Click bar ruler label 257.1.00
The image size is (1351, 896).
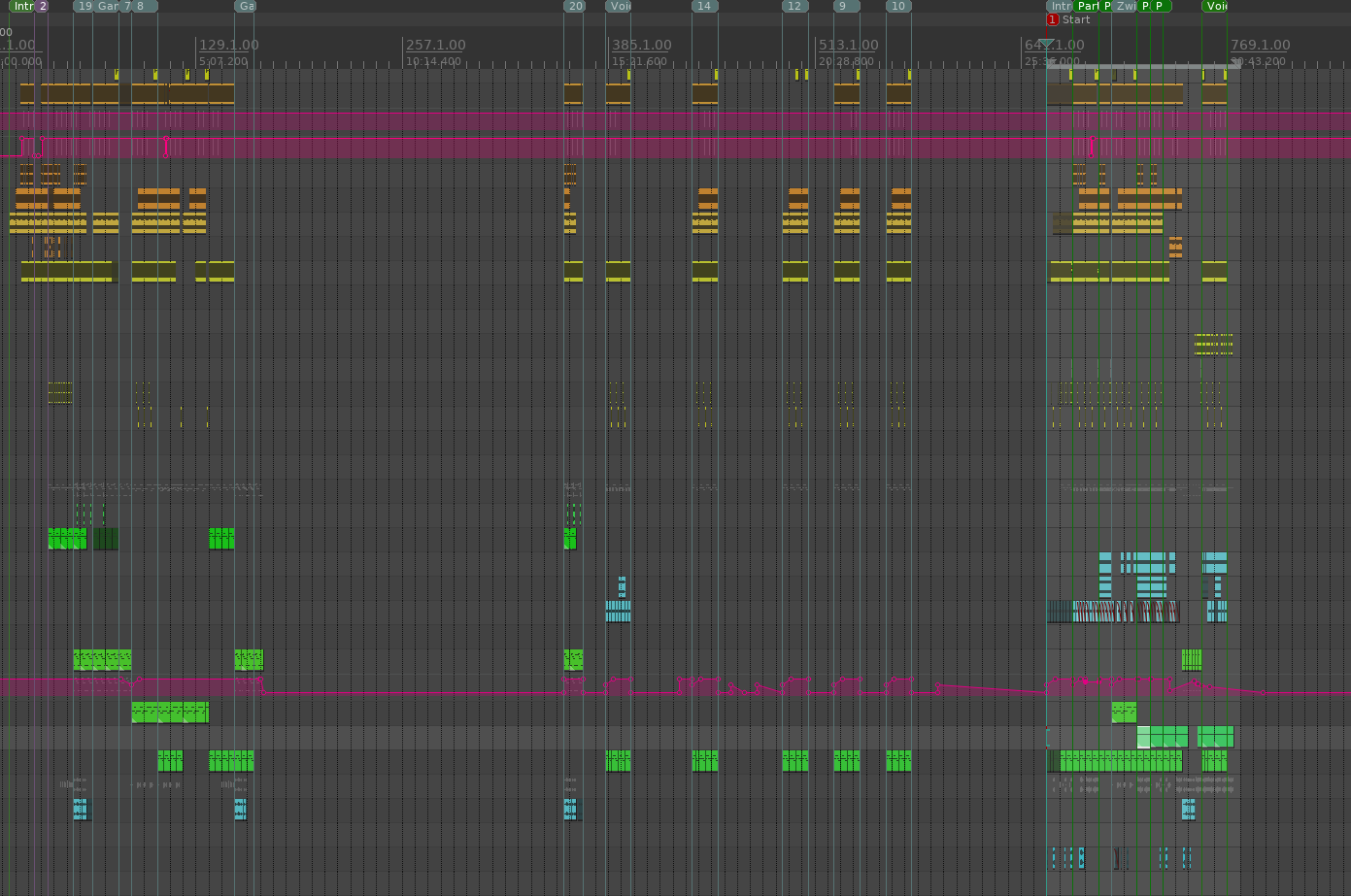(435, 45)
